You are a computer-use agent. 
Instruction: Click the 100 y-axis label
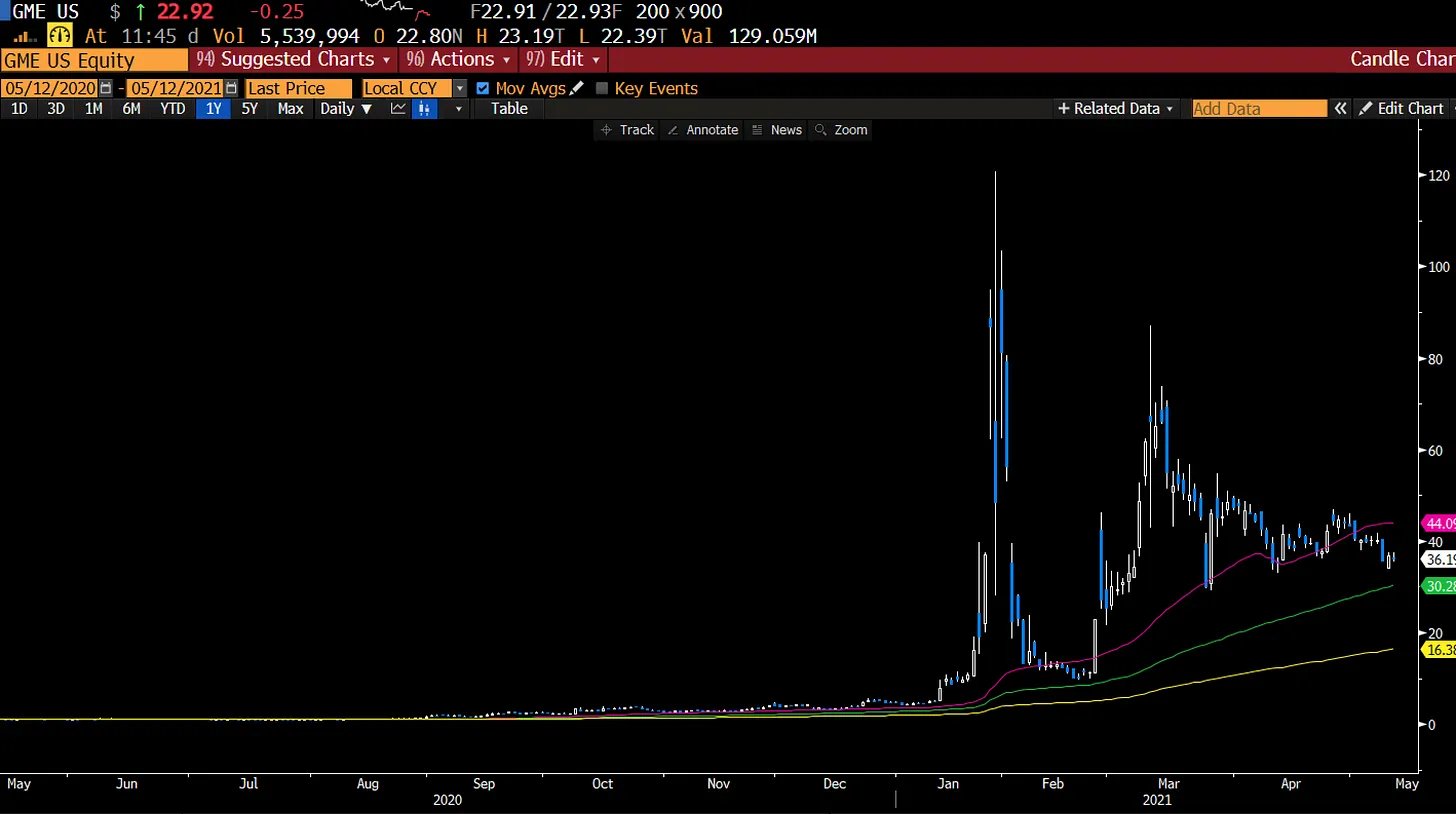click(1439, 267)
